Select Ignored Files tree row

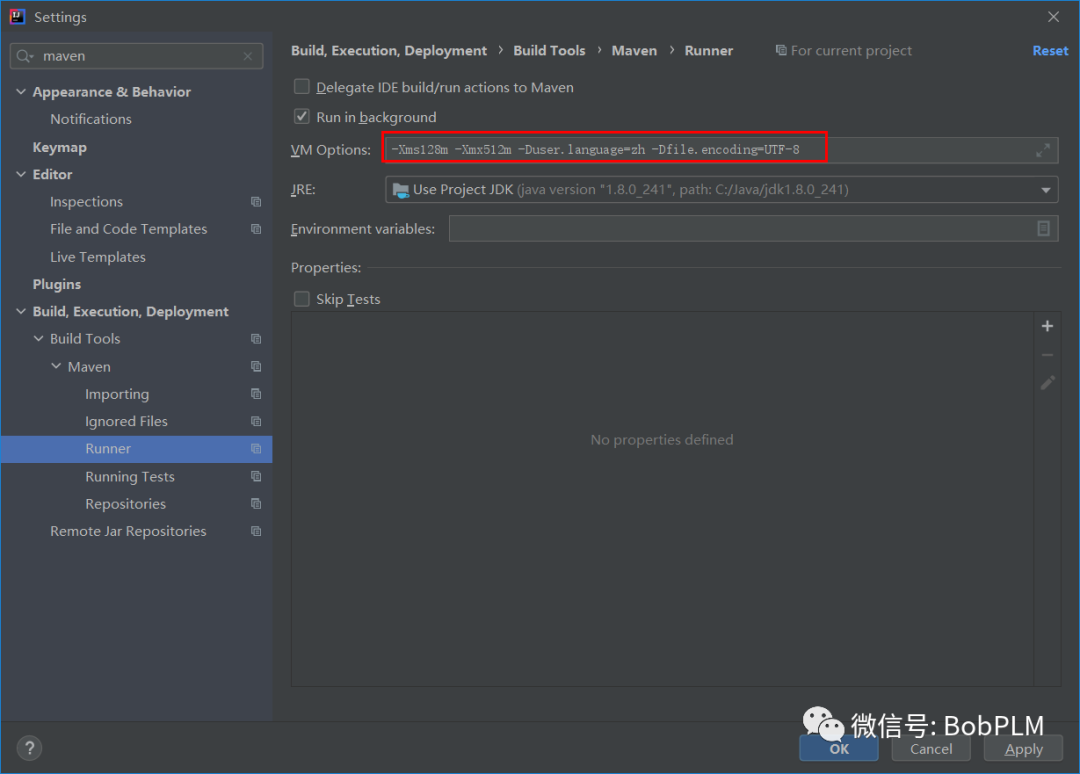click(136, 421)
